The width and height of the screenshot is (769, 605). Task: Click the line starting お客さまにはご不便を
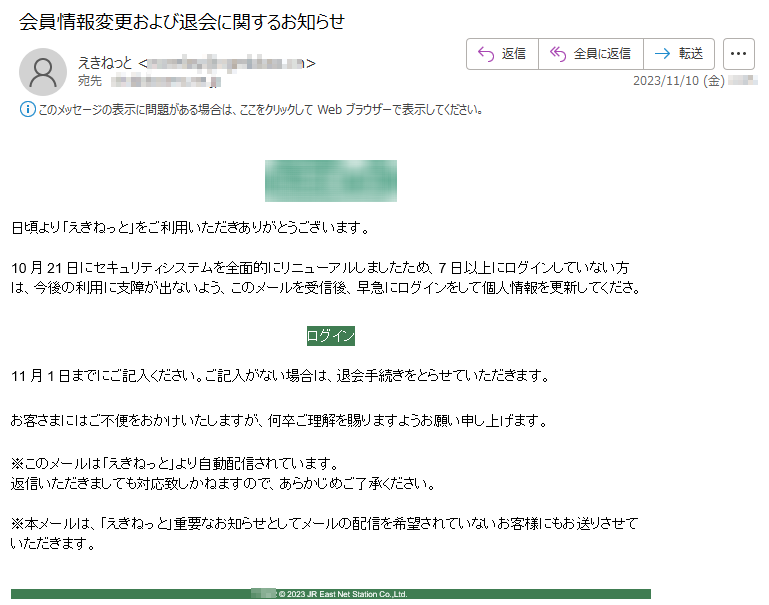point(279,421)
